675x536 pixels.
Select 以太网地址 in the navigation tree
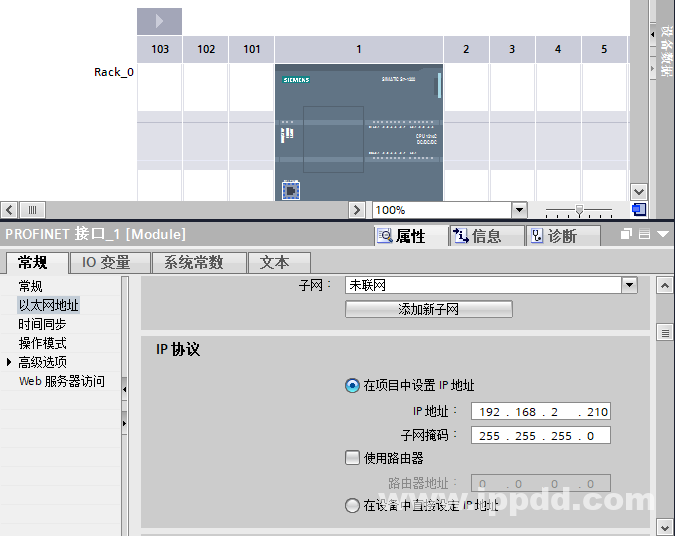tap(48, 305)
